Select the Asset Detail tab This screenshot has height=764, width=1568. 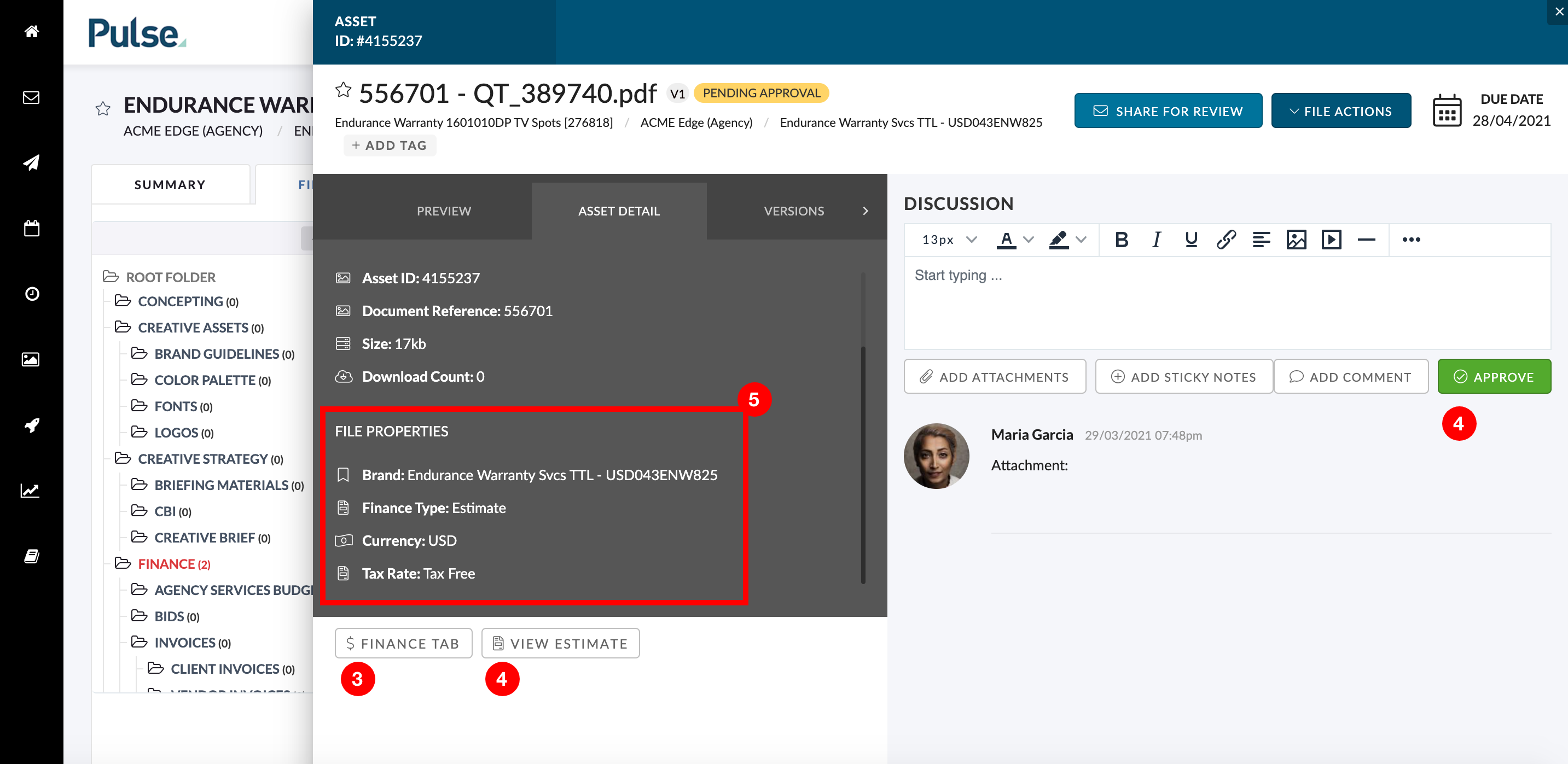(x=619, y=211)
